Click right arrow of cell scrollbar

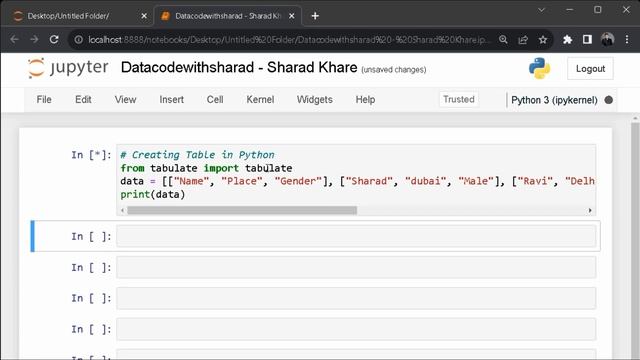[x=590, y=210]
